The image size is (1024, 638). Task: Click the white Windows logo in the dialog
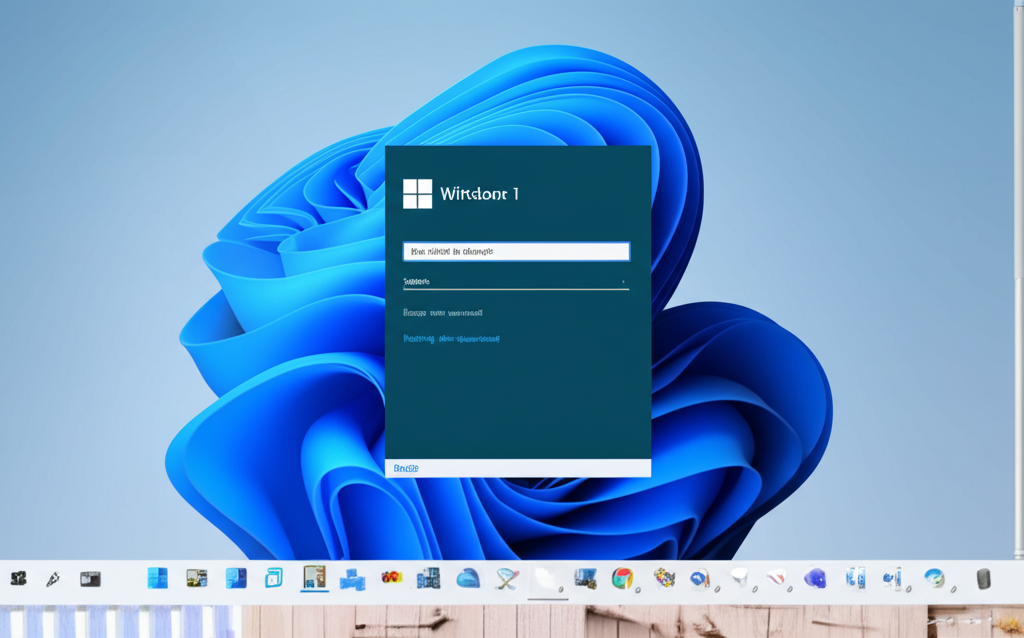point(417,194)
